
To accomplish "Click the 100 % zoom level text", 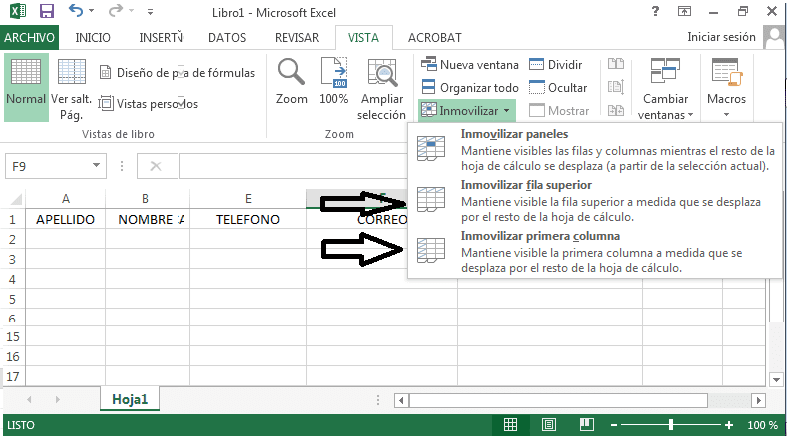I will click(762, 425).
